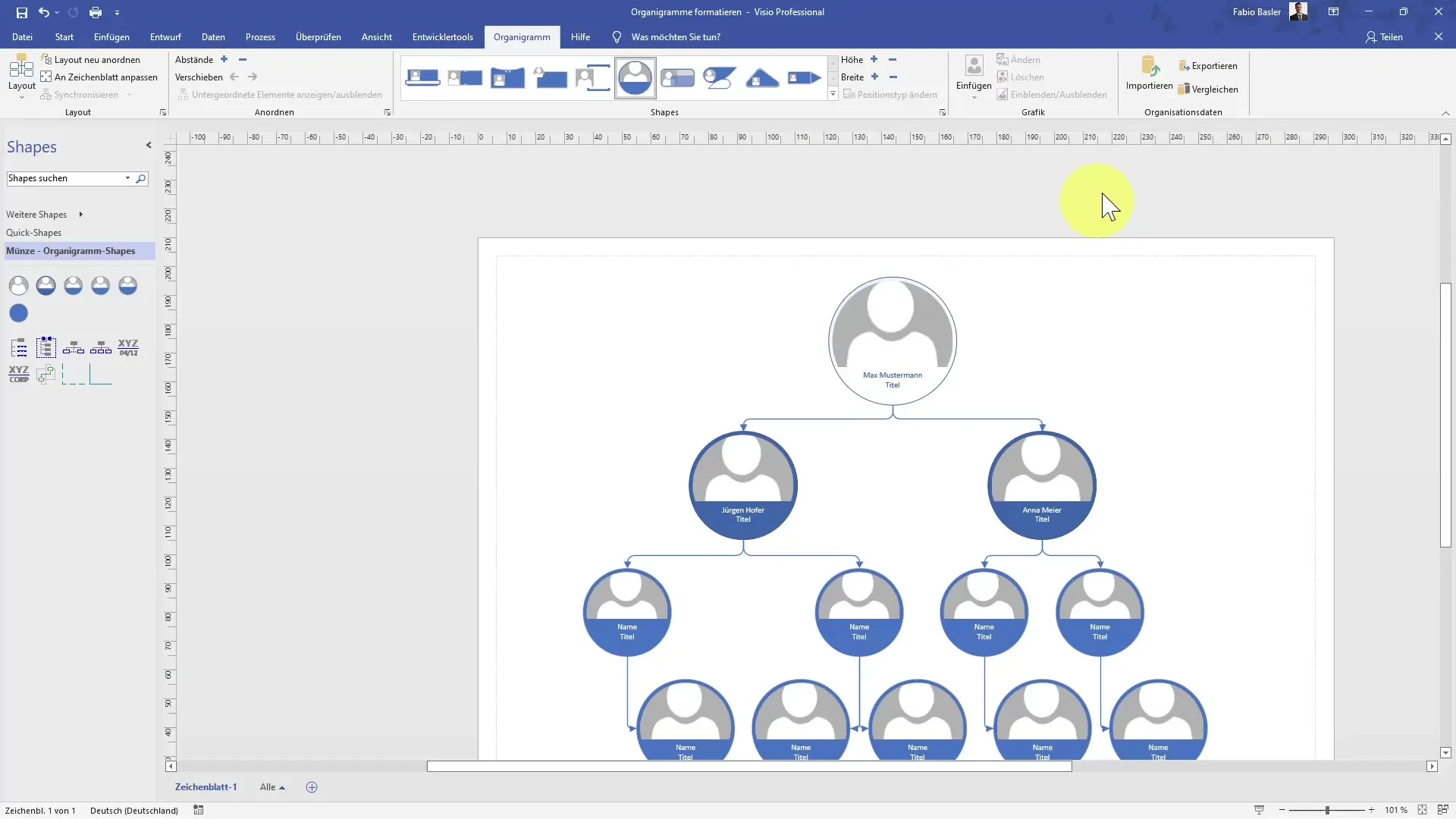Switch to the Start tab
Viewport: 1456px width, 819px height.
tap(64, 36)
